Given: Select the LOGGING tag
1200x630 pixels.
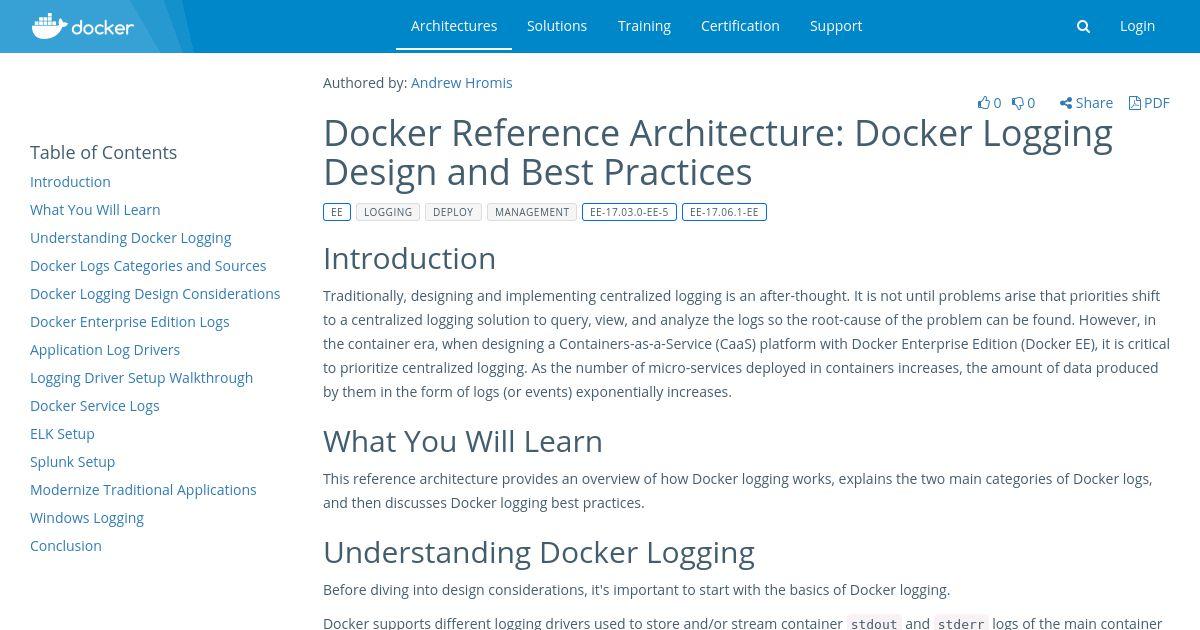Looking at the screenshot, I should pos(388,212).
